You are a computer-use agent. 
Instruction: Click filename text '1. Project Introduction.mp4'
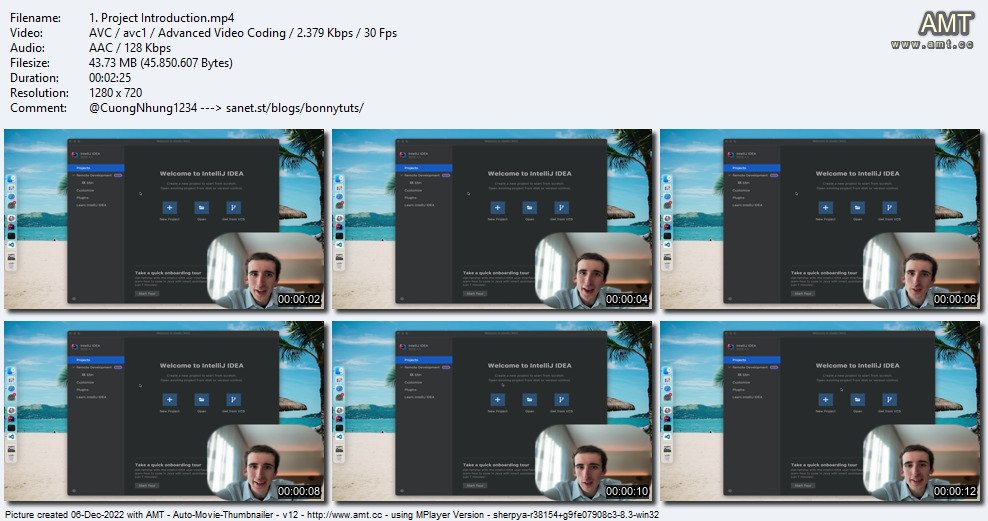162,18
